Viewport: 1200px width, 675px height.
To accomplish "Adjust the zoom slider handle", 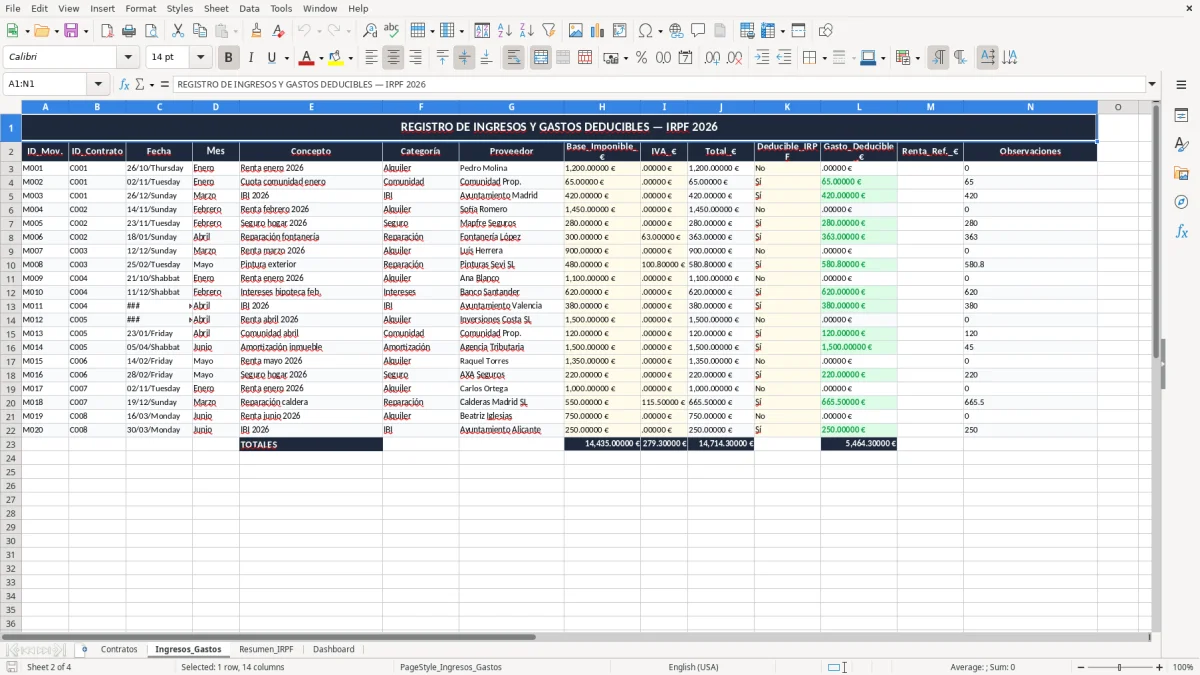I will (x=1120, y=667).
